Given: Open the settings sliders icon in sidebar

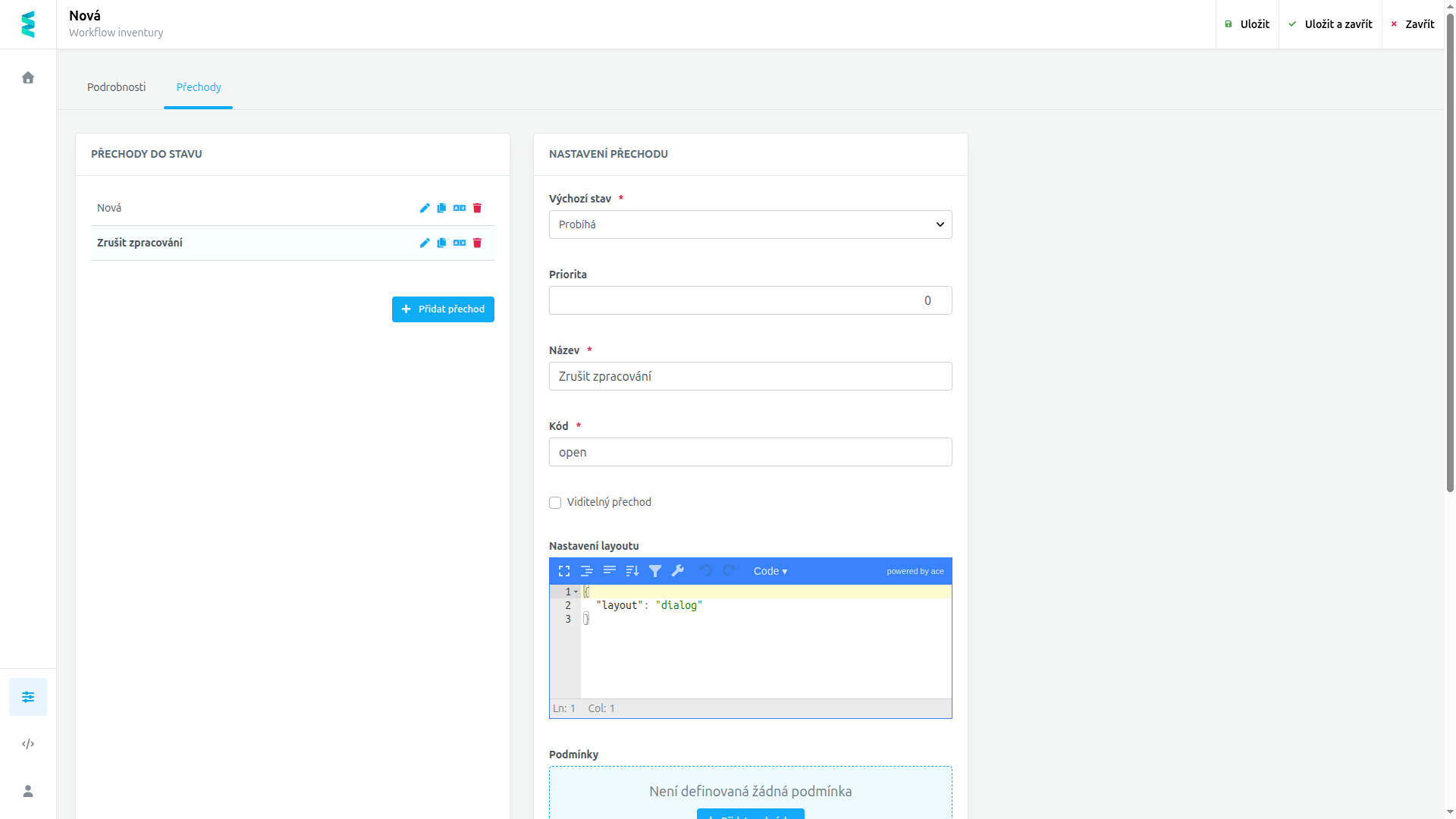Looking at the screenshot, I should (x=28, y=697).
